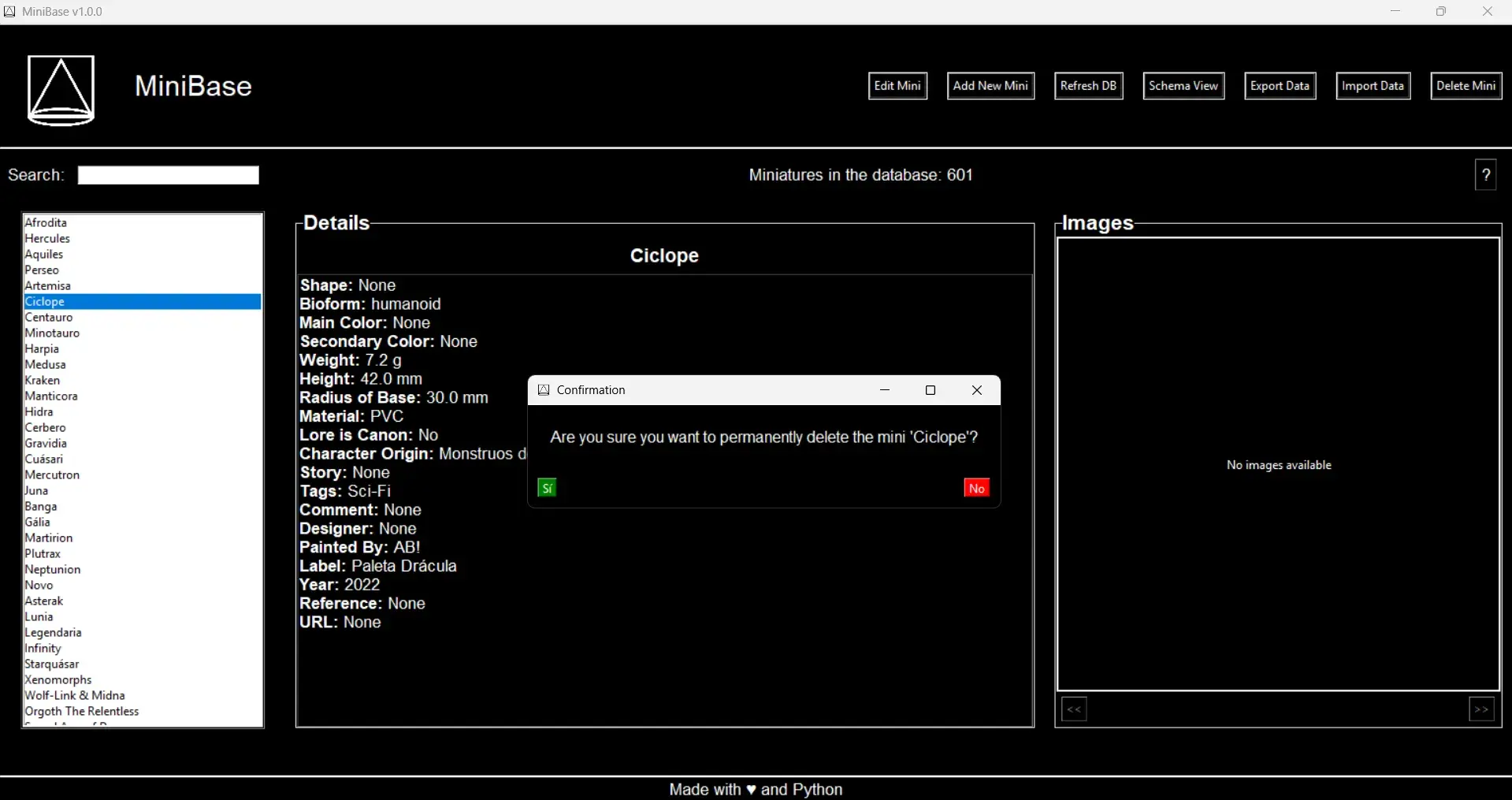The height and width of the screenshot is (800, 1512).
Task: Select Hidra in the mini list
Action: (143, 412)
